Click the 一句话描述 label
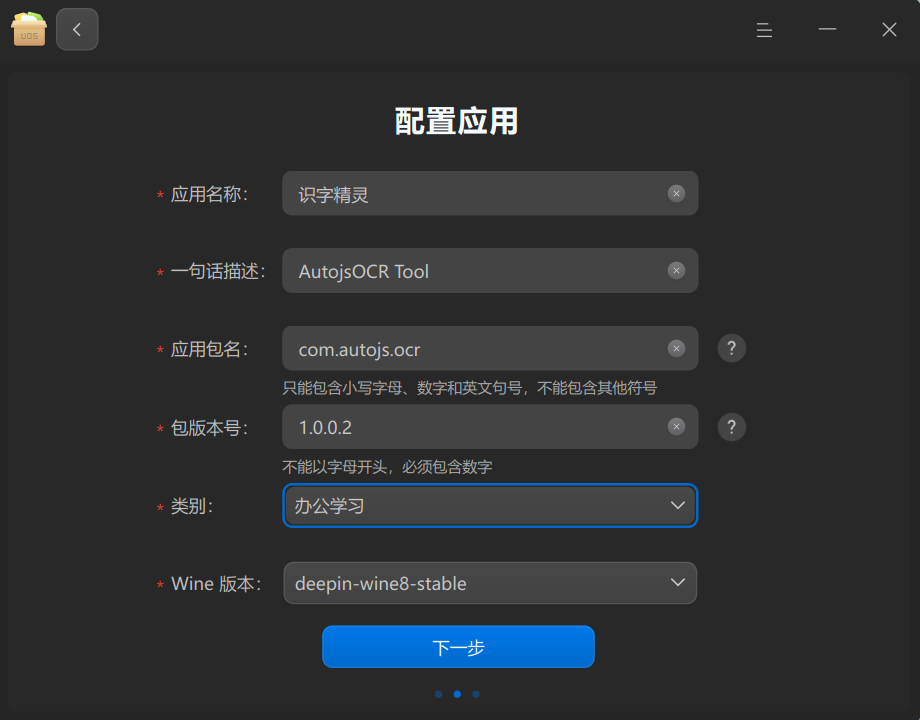The height and width of the screenshot is (720, 920). (x=218, y=271)
